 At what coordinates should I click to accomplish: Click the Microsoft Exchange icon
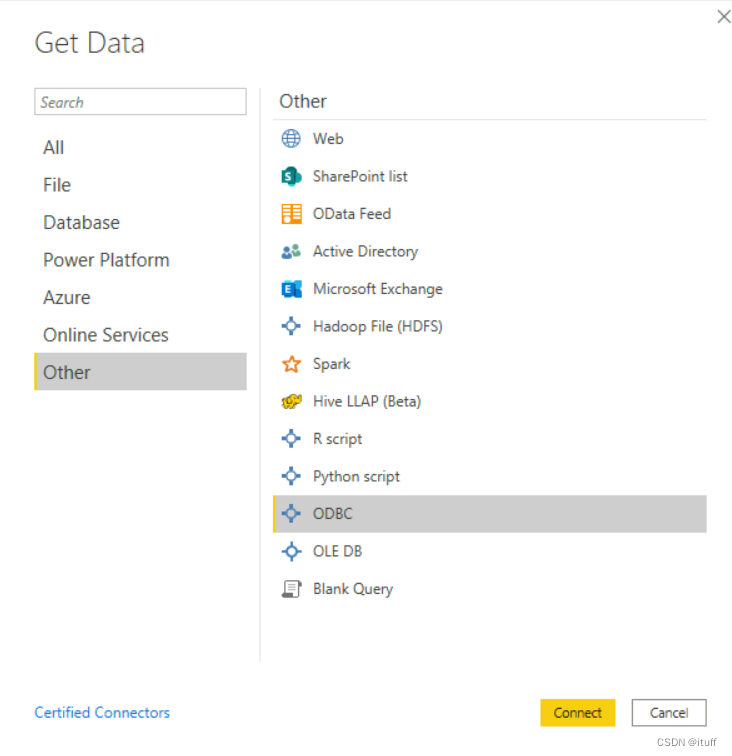coord(291,289)
